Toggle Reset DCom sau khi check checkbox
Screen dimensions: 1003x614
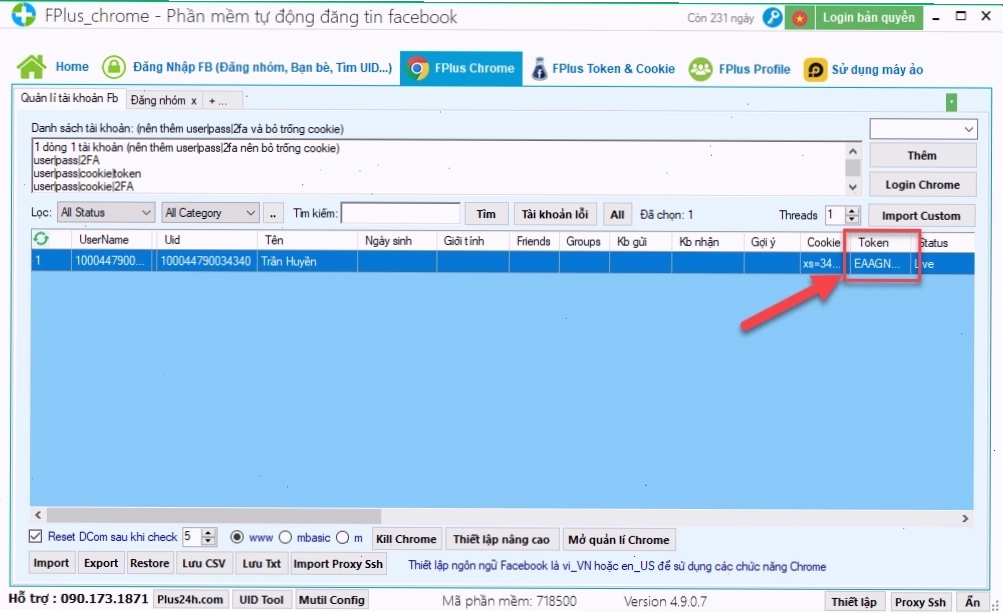[36, 536]
